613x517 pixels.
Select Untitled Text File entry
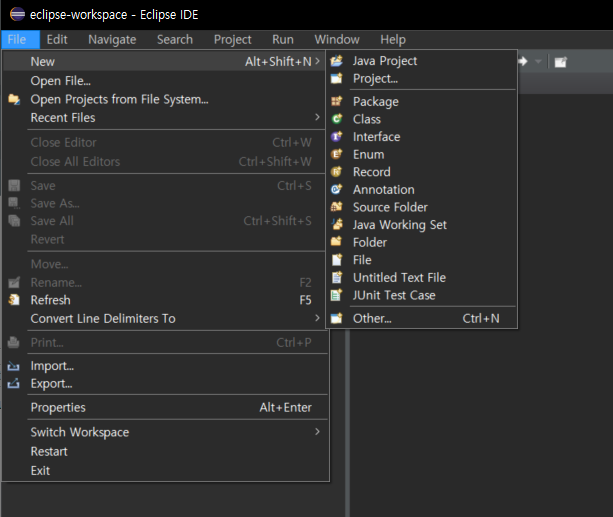(x=421, y=277)
